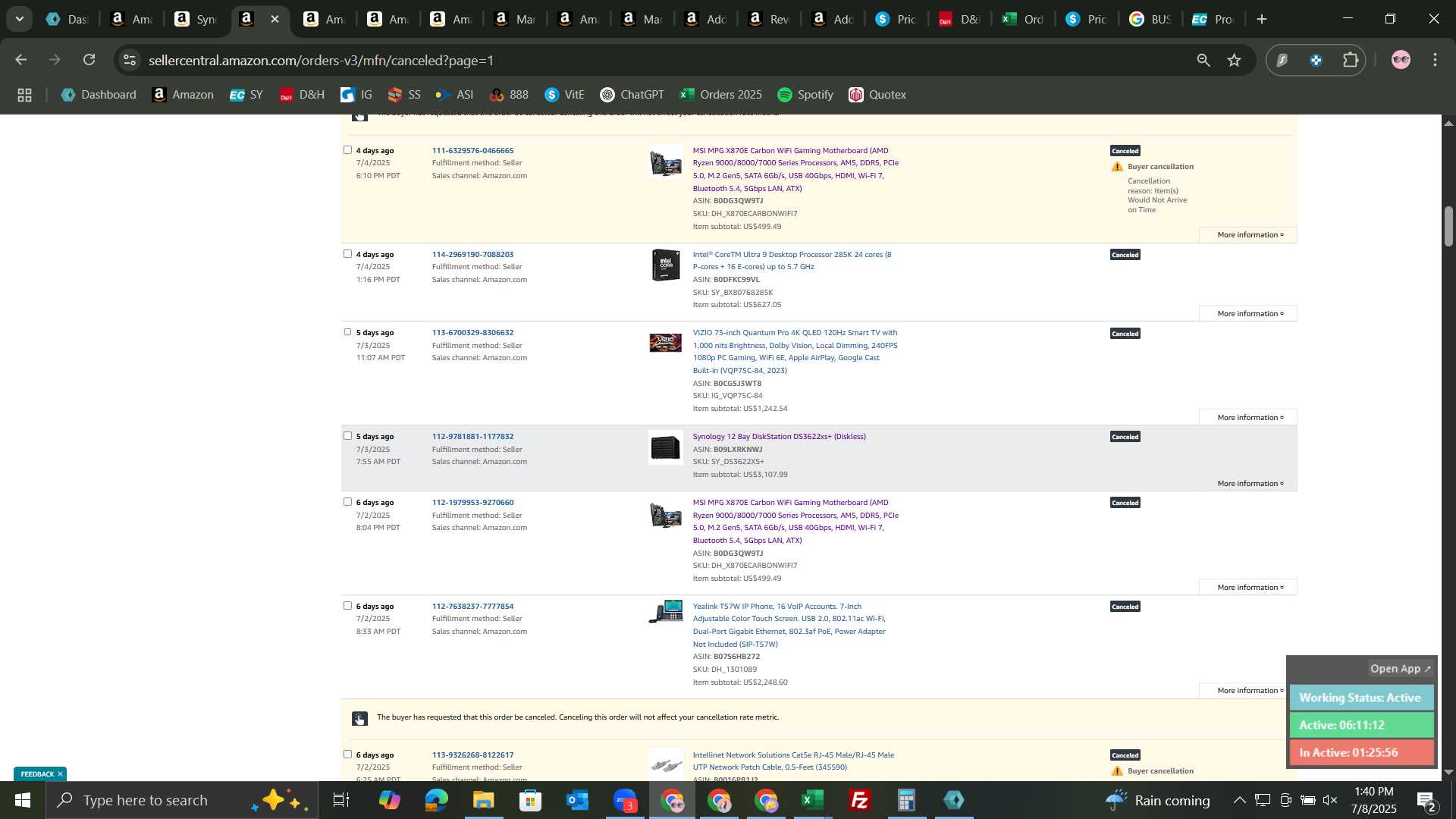Image resolution: width=1456 pixels, height=819 pixels.
Task: Open the Quotex bookmark
Action: click(x=877, y=95)
